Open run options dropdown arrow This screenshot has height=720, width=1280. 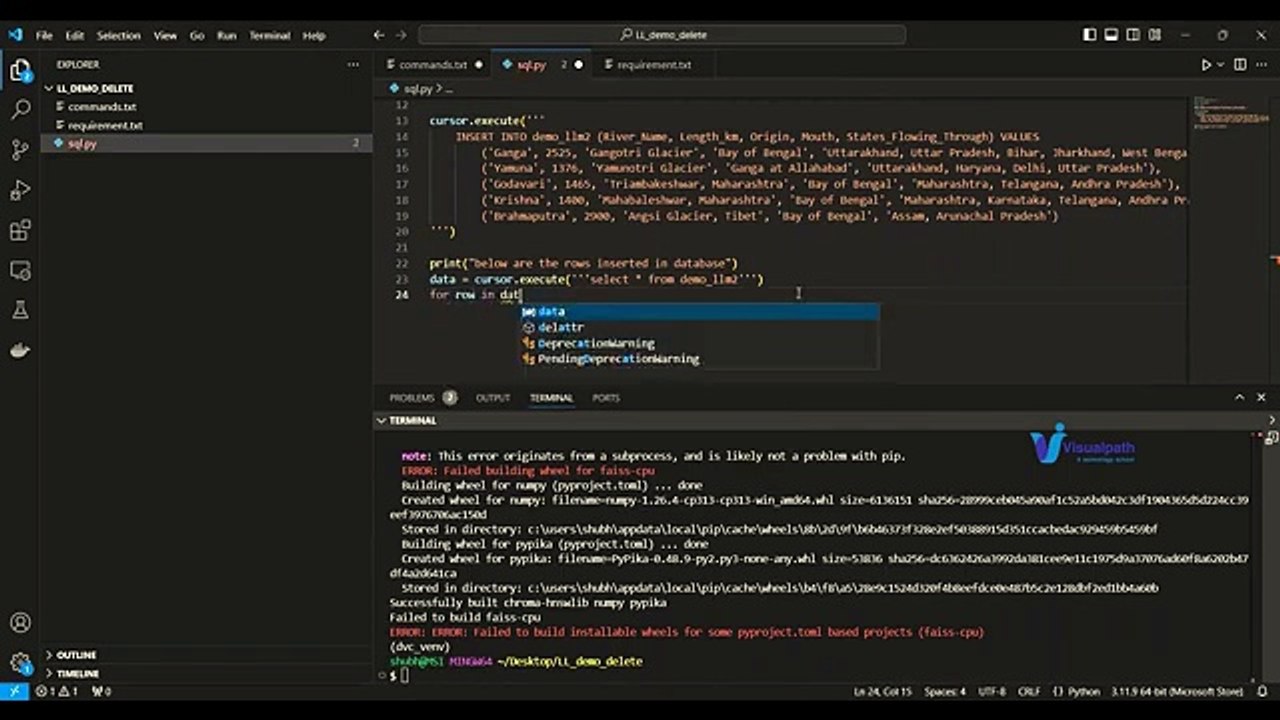[x=1221, y=65]
